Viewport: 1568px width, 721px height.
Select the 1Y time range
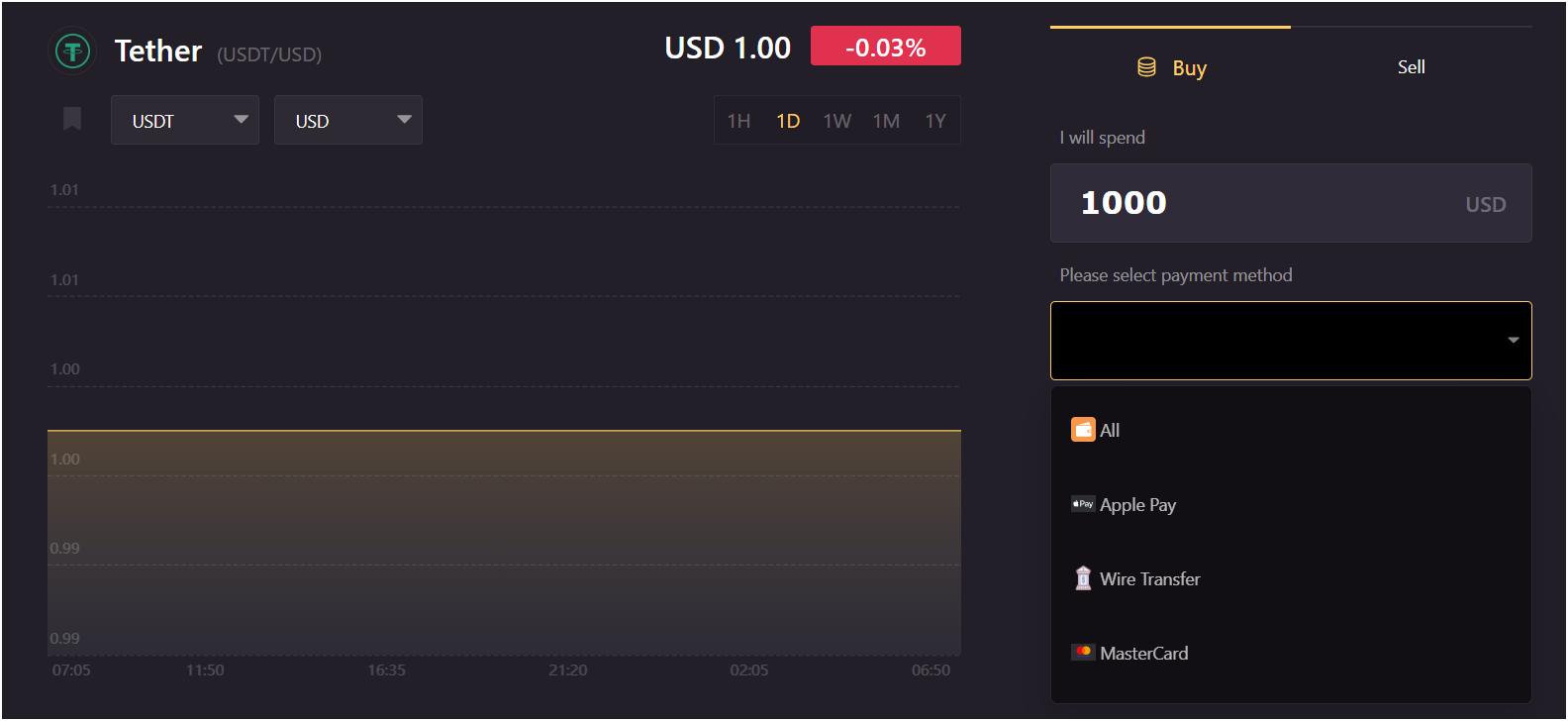click(x=934, y=119)
